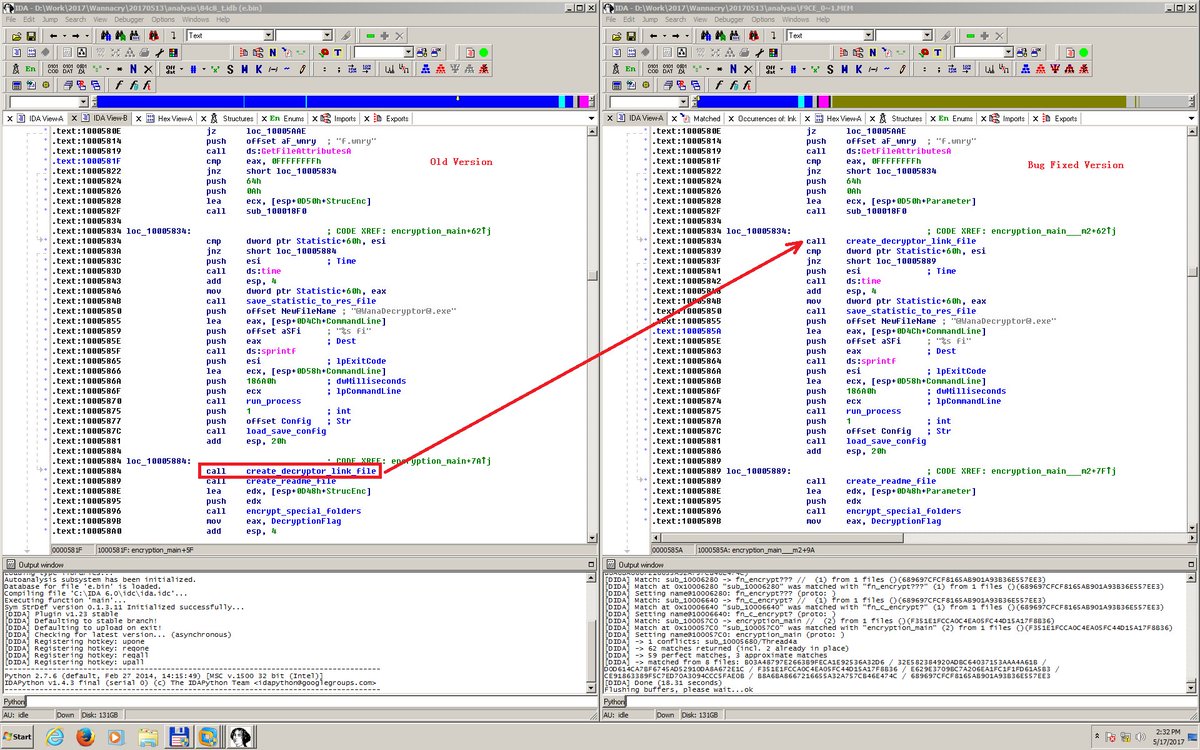This screenshot has height=750, width=1200.
Task: Click the red binoculars search icon in left window
Action: coord(155,35)
